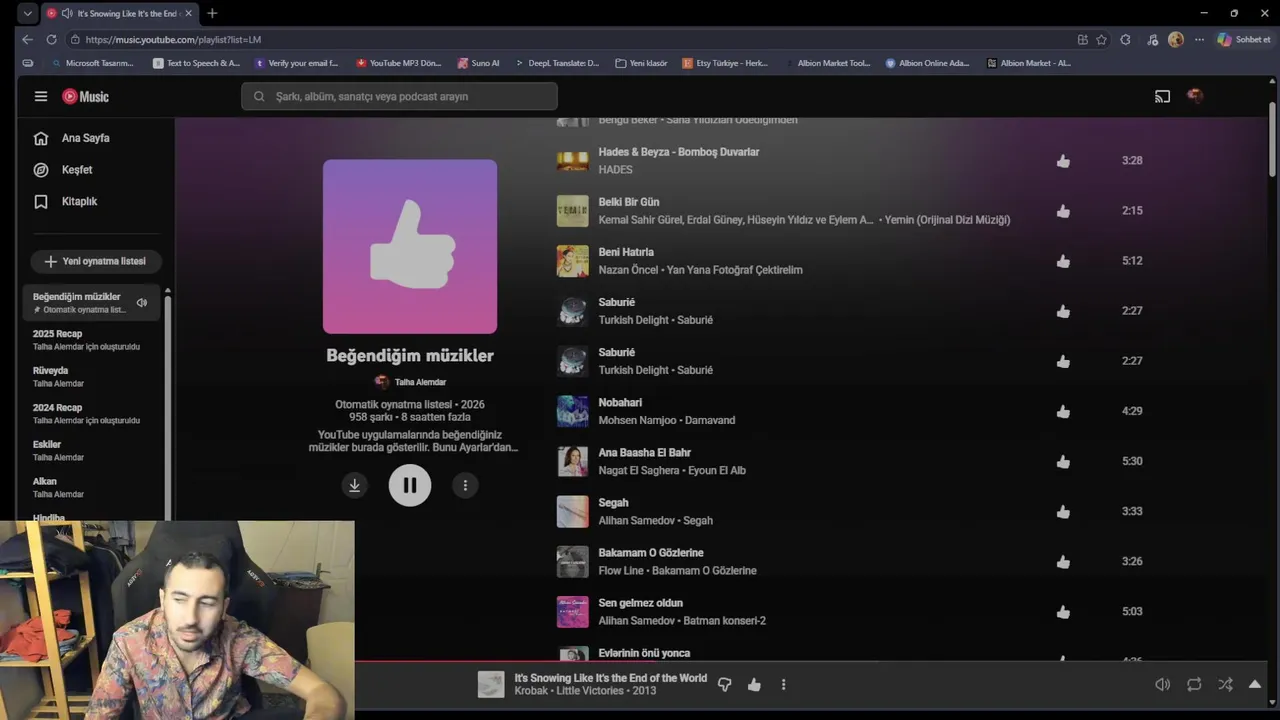This screenshot has width=1280, height=720.
Task: Open Nazan Öncel artist link
Action: pyautogui.click(x=629, y=270)
